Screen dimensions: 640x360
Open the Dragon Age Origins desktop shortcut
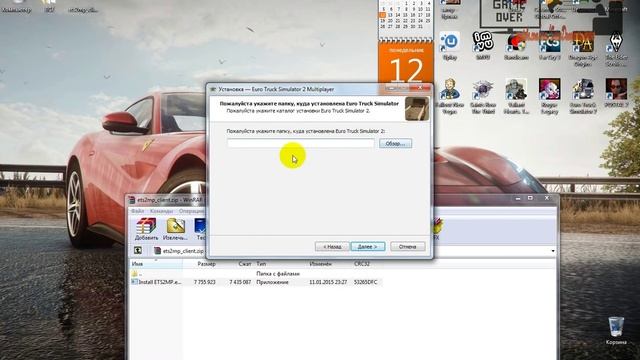pos(582,49)
